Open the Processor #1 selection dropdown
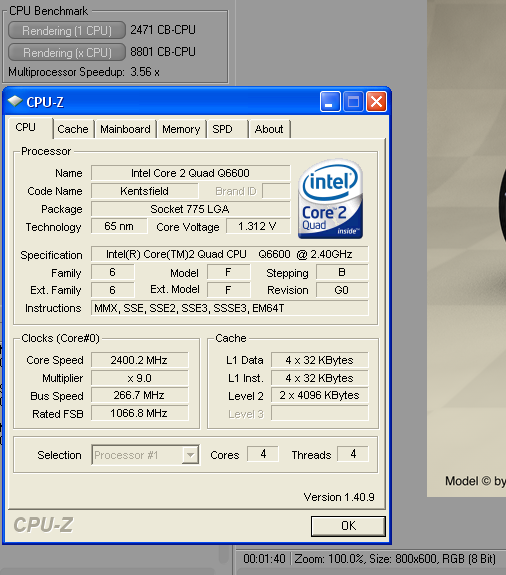Image resolution: width=506 pixels, height=575 pixels. [145, 455]
